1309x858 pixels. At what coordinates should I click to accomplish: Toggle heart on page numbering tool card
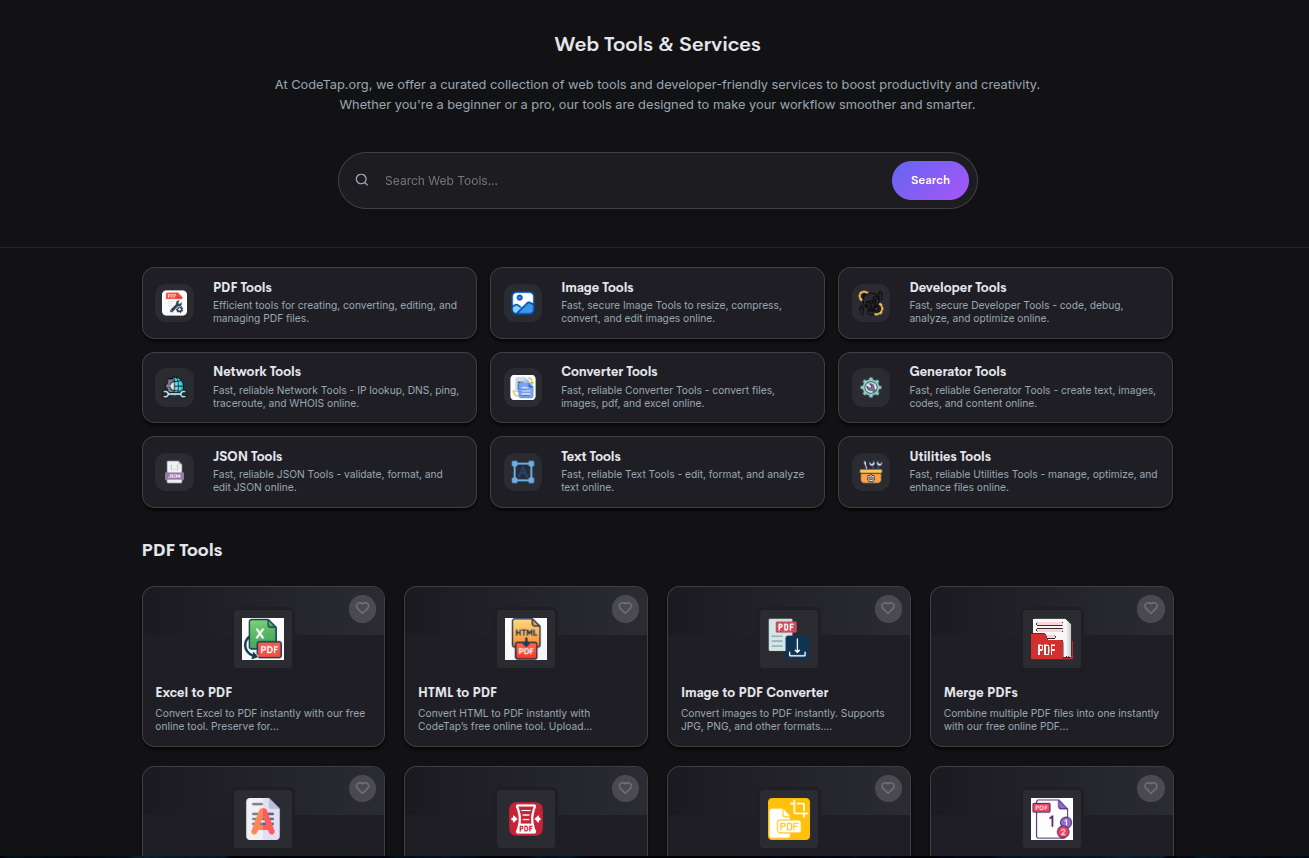1151,788
